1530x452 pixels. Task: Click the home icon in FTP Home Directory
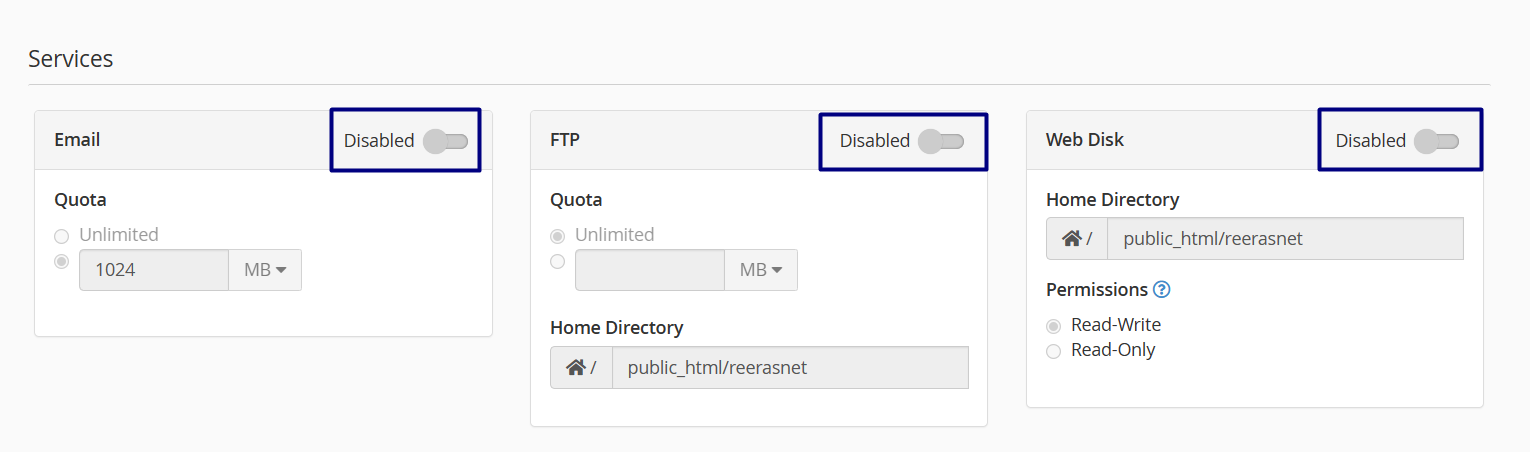point(575,368)
